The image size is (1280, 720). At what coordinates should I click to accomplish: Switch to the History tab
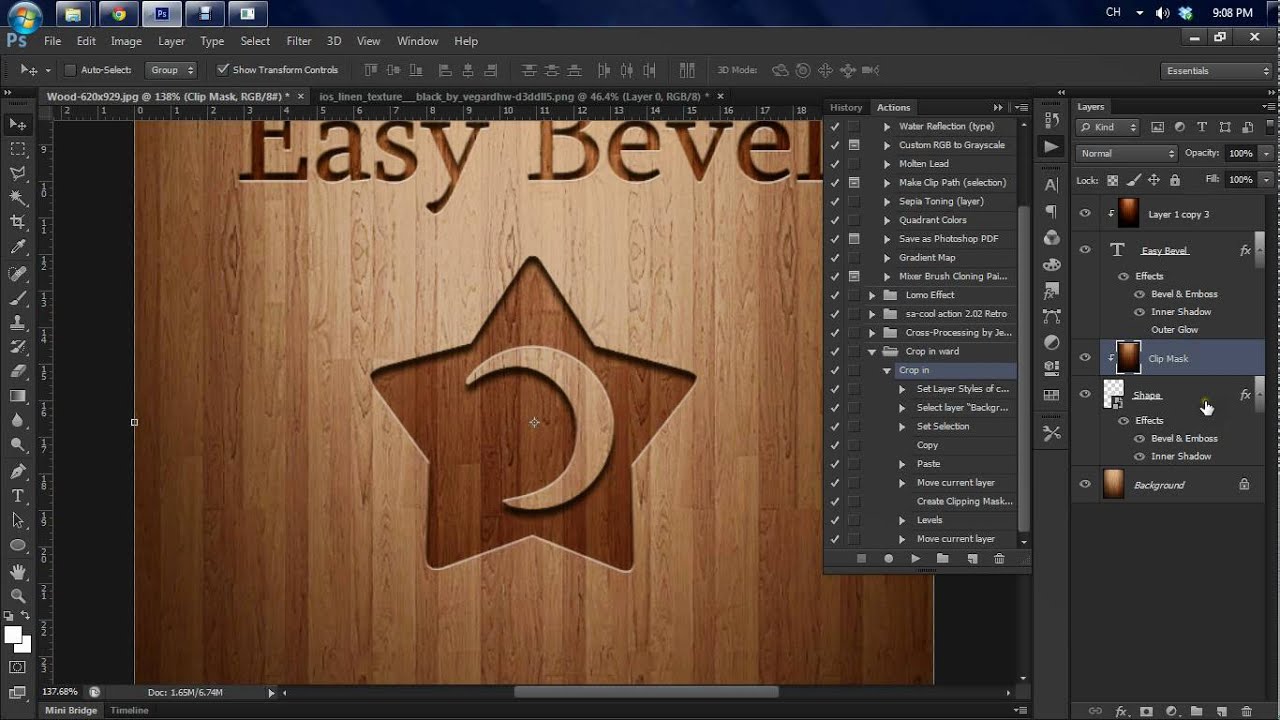[x=846, y=107]
